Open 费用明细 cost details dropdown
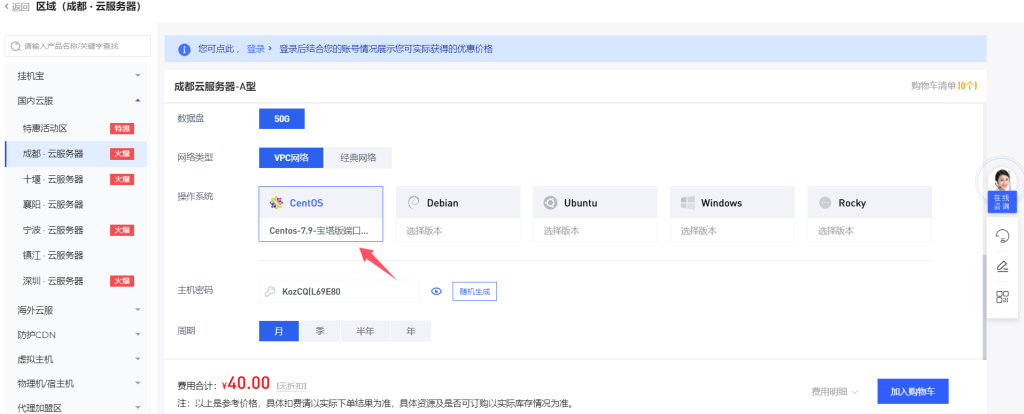Viewport: 1024px width, 414px height. click(x=835, y=391)
